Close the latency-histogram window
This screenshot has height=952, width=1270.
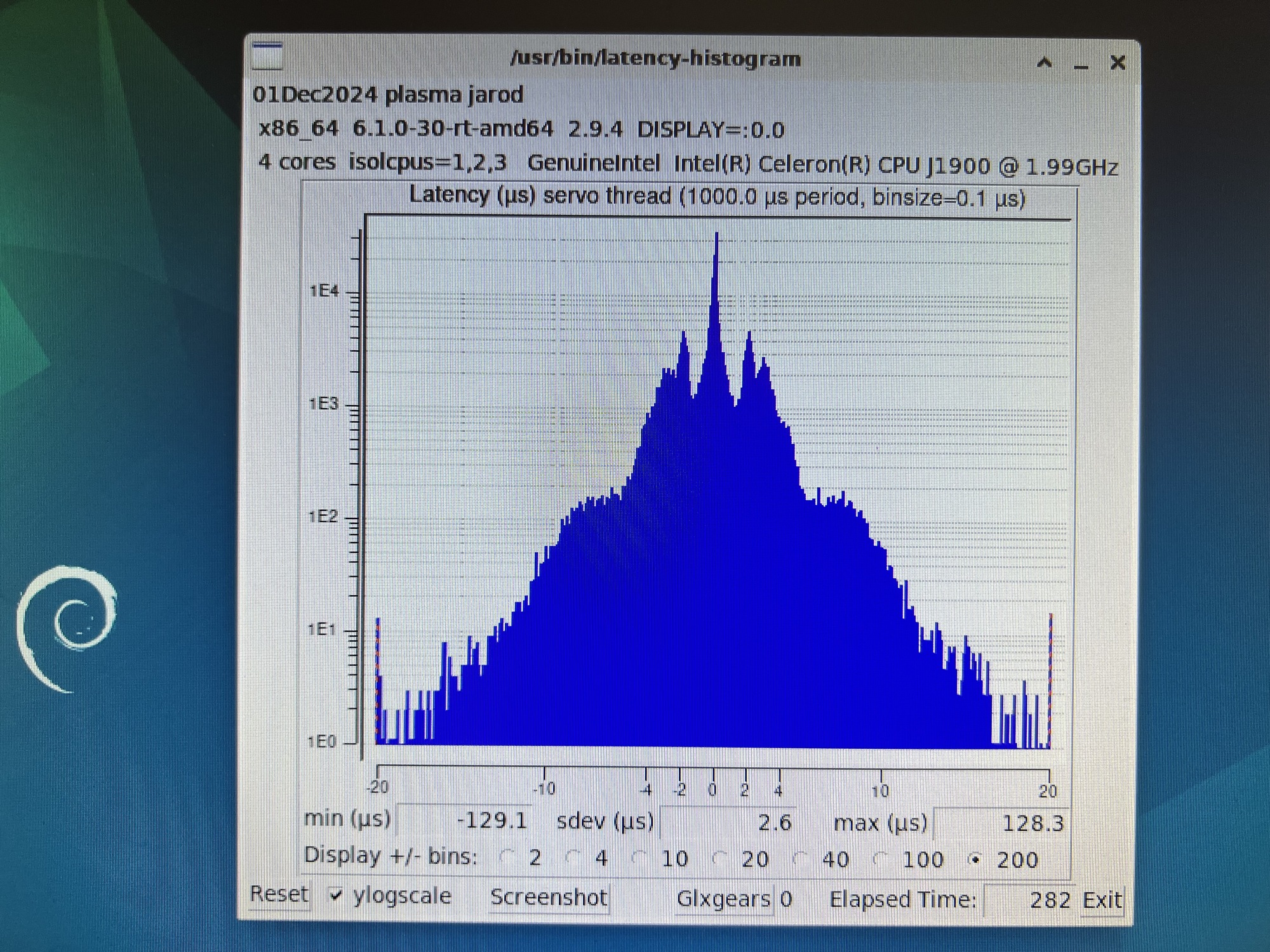pyautogui.click(x=1118, y=62)
